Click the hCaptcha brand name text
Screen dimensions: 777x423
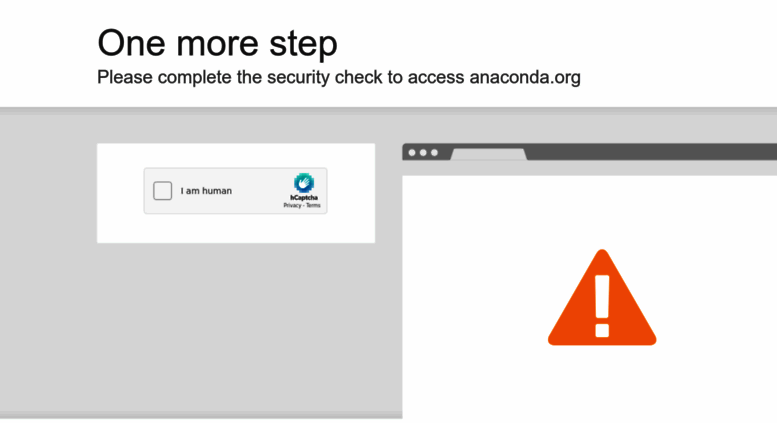coord(304,198)
